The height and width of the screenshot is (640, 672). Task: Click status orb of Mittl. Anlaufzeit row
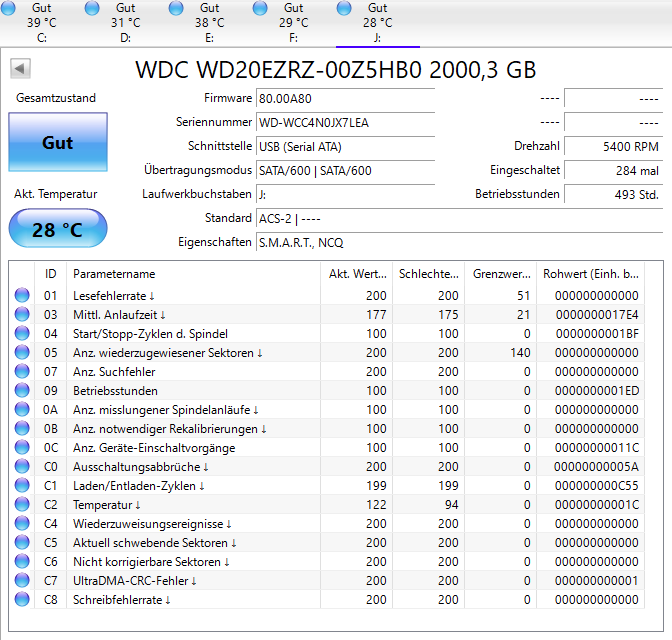22,314
